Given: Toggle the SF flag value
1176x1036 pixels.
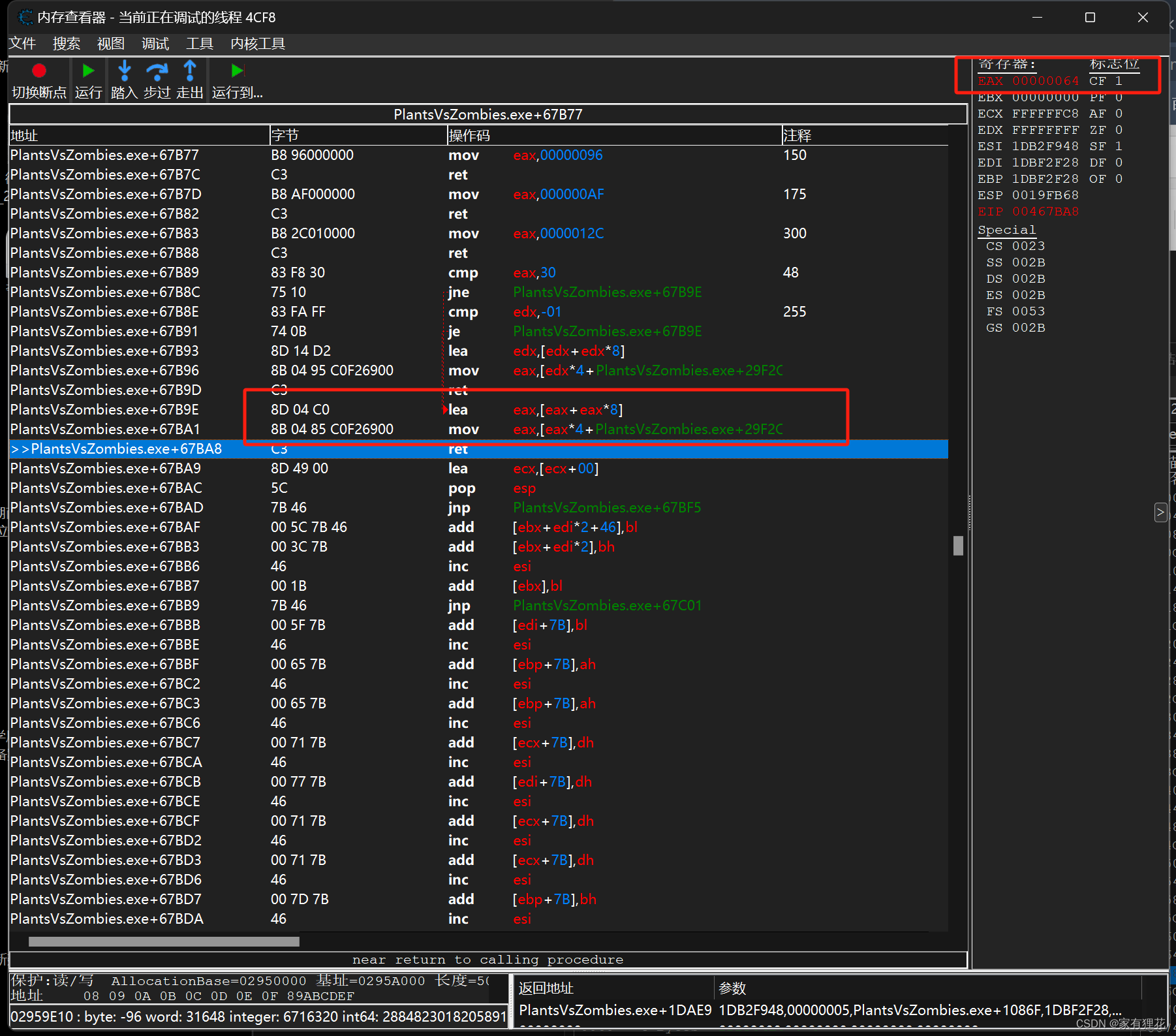Looking at the screenshot, I should (x=1119, y=146).
